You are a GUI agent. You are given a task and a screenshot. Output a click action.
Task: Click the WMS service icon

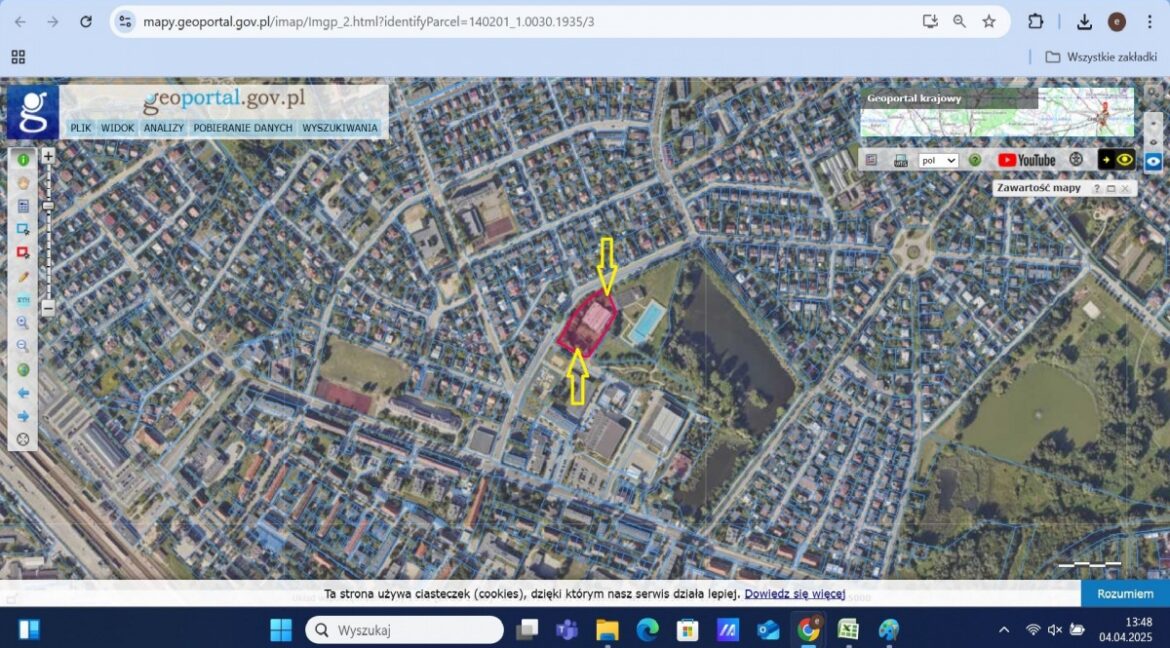click(901, 160)
